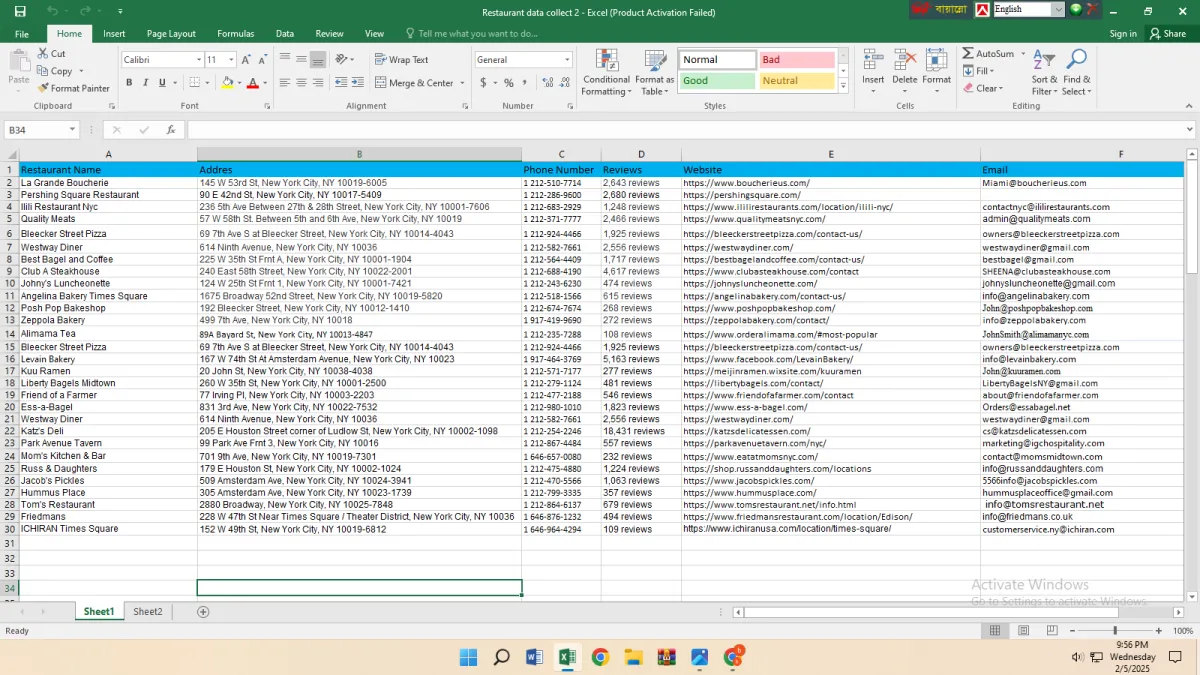Click the Increase Font Size icon
The height and width of the screenshot is (675, 1200).
coord(245,60)
